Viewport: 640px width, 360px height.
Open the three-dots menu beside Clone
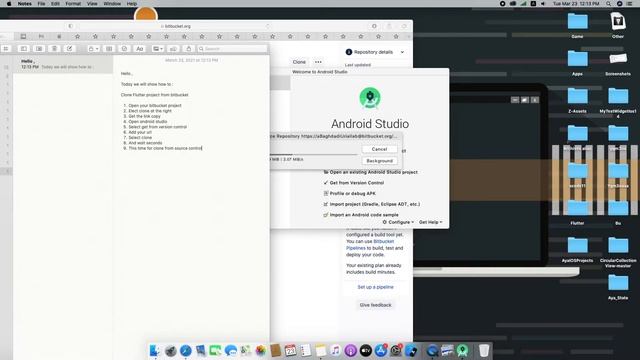pos(318,62)
